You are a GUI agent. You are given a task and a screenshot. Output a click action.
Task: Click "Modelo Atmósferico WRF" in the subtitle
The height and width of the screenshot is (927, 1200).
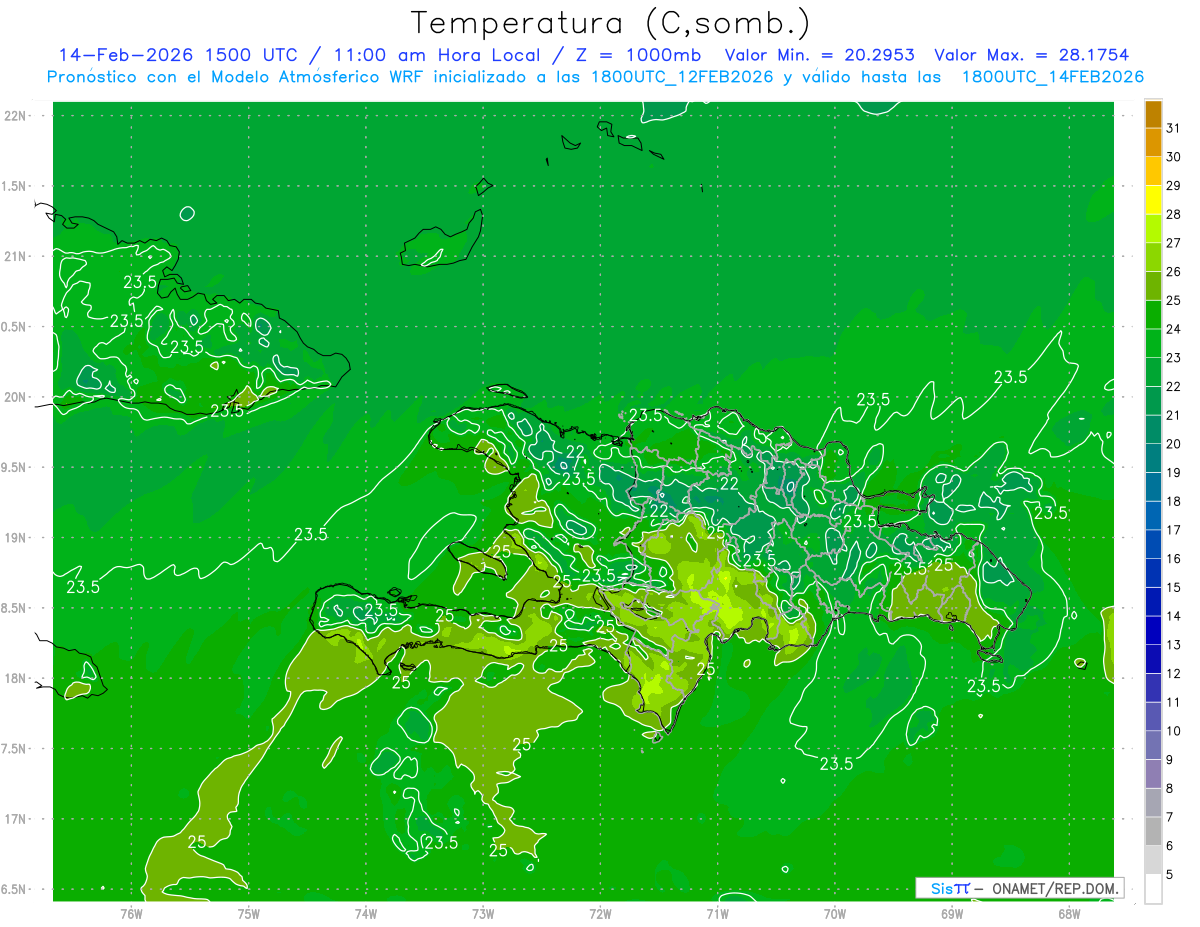[317, 77]
